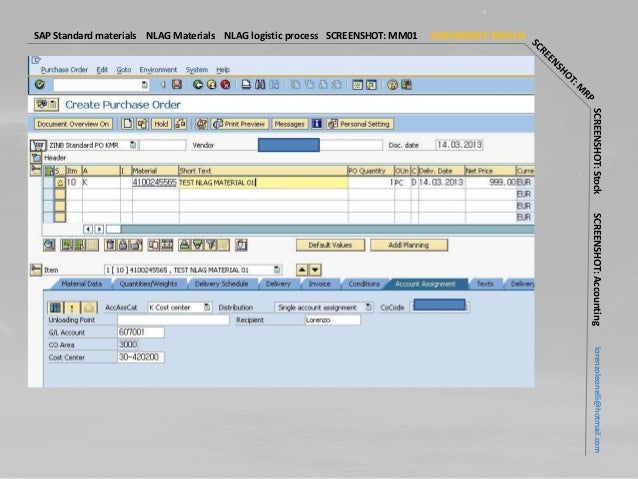Screen dimensions: 638x479
Task: Open the Help menu
Action: pos(223,70)
